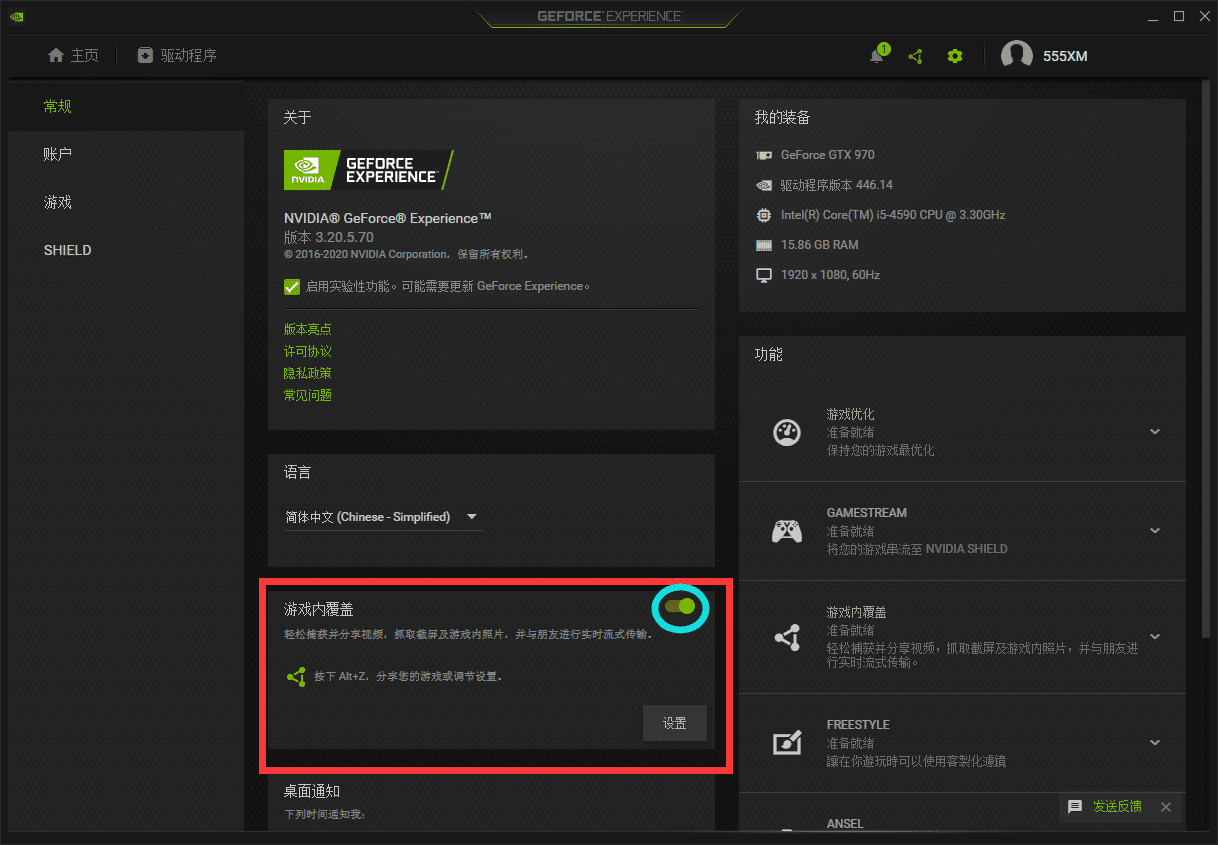The height and width of the screenshot is (845, 1218).
Task: Click the NVIDIA logo in title bar
Action: pos(17,16)
